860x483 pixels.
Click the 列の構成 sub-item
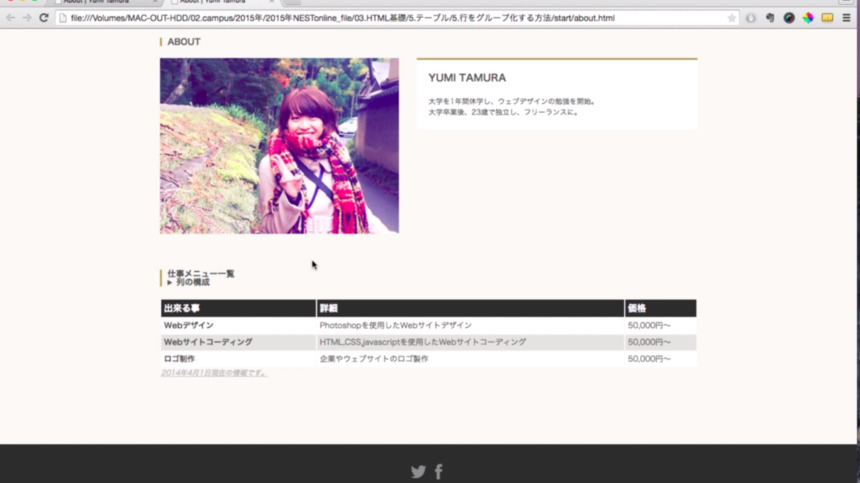click(x=193, y=282)
